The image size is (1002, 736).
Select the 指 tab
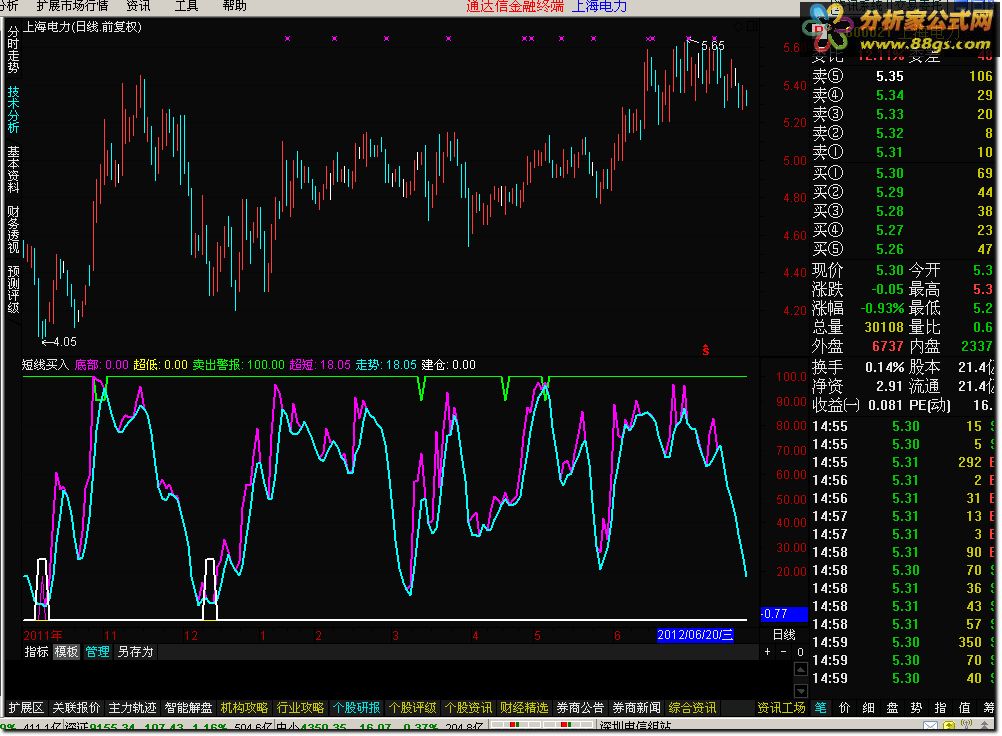(941, 708)
